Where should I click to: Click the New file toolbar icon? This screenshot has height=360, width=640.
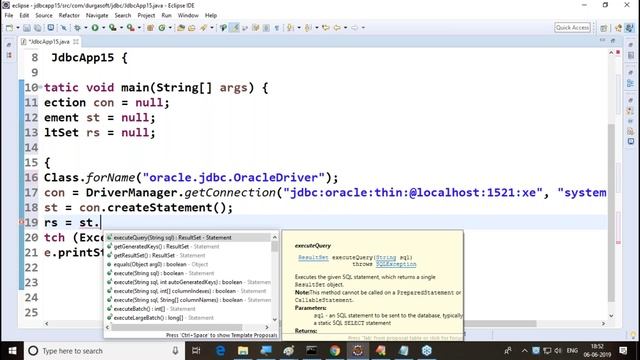coord(9,28)
